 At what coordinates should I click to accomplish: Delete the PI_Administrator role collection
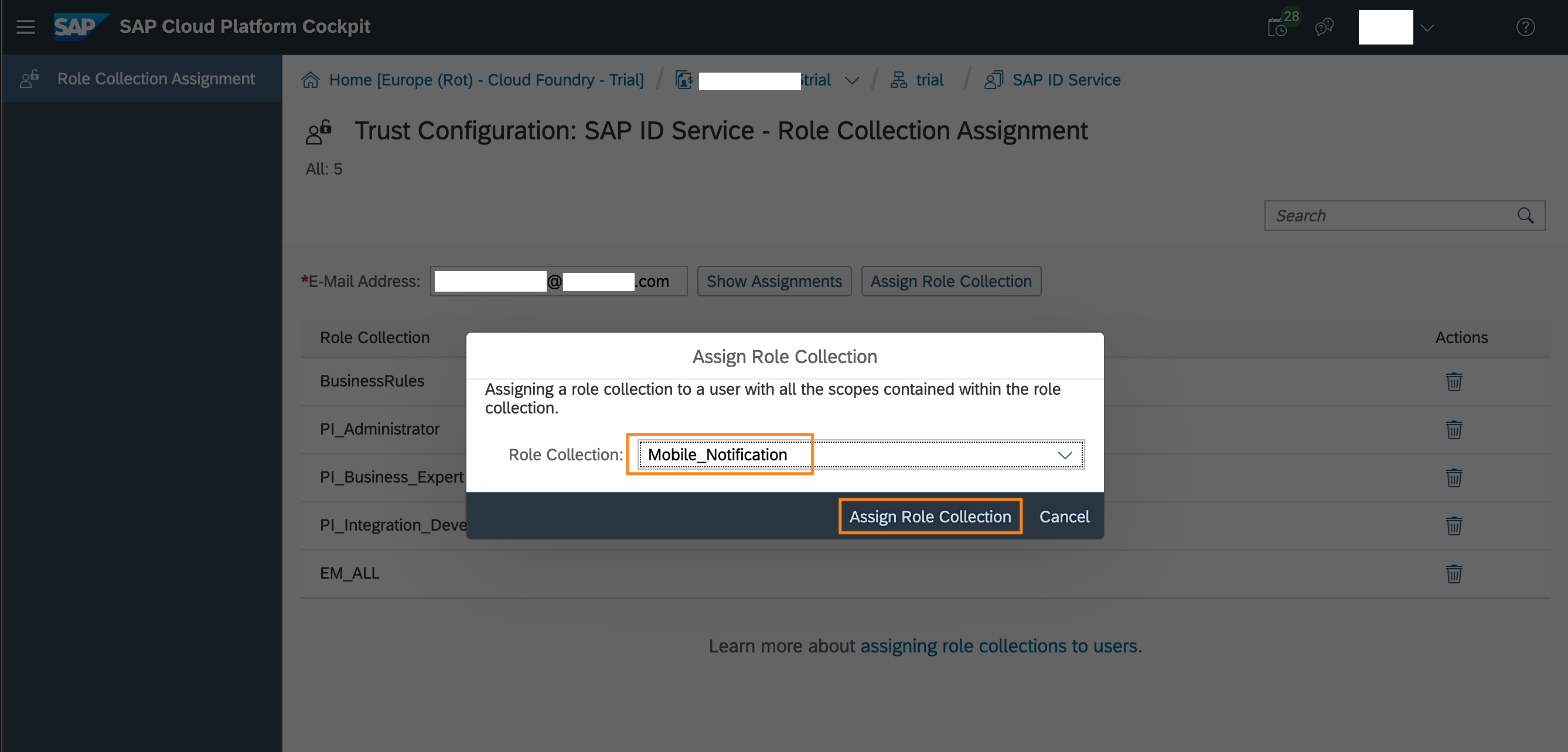click(1454, 429)
